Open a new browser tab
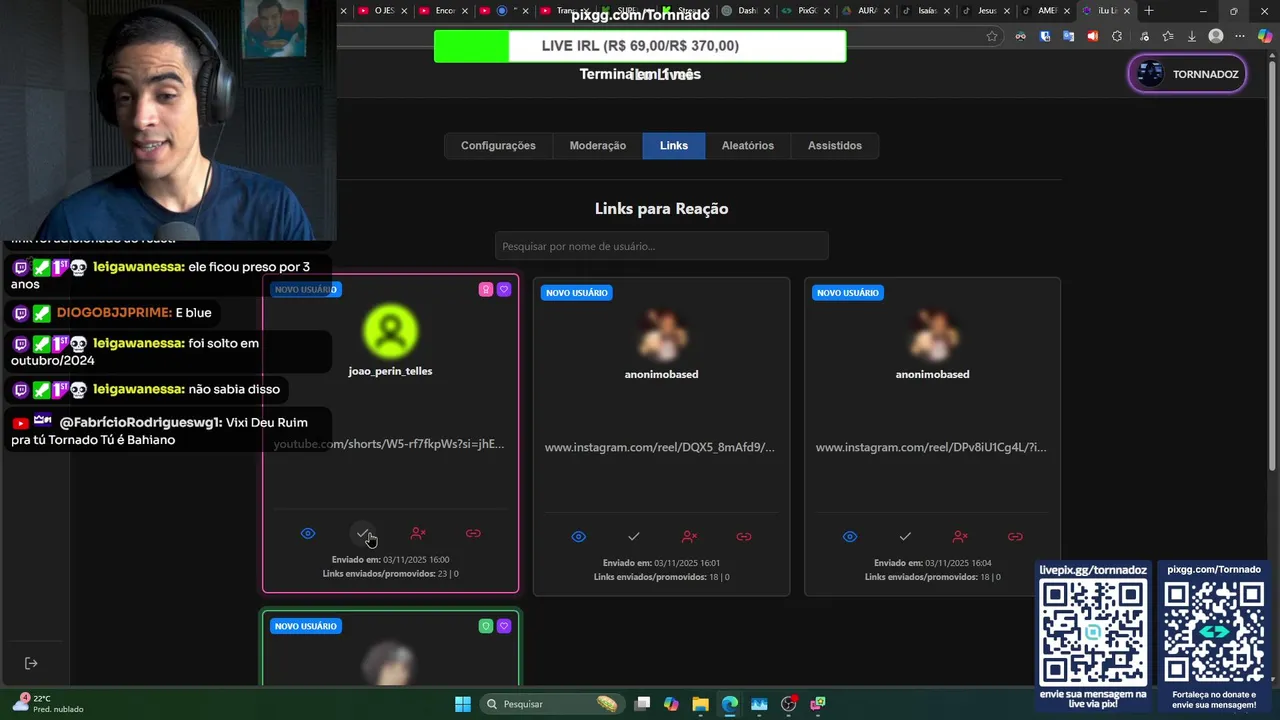 [x=1149, y=11]
